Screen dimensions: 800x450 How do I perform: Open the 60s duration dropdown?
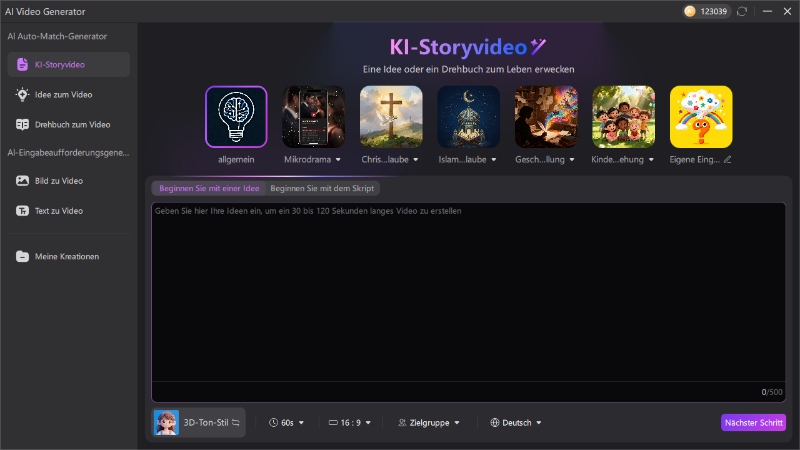(x=286, y=423)
